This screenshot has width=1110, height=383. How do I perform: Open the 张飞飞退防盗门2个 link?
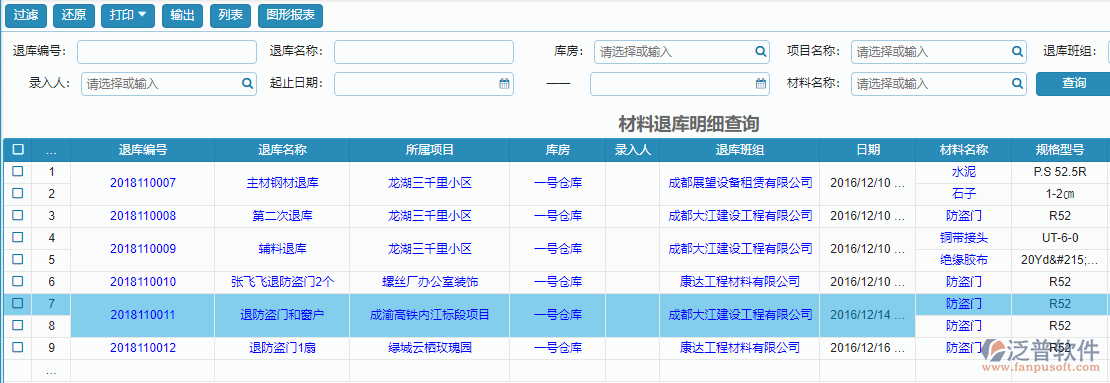coord(282,282)
